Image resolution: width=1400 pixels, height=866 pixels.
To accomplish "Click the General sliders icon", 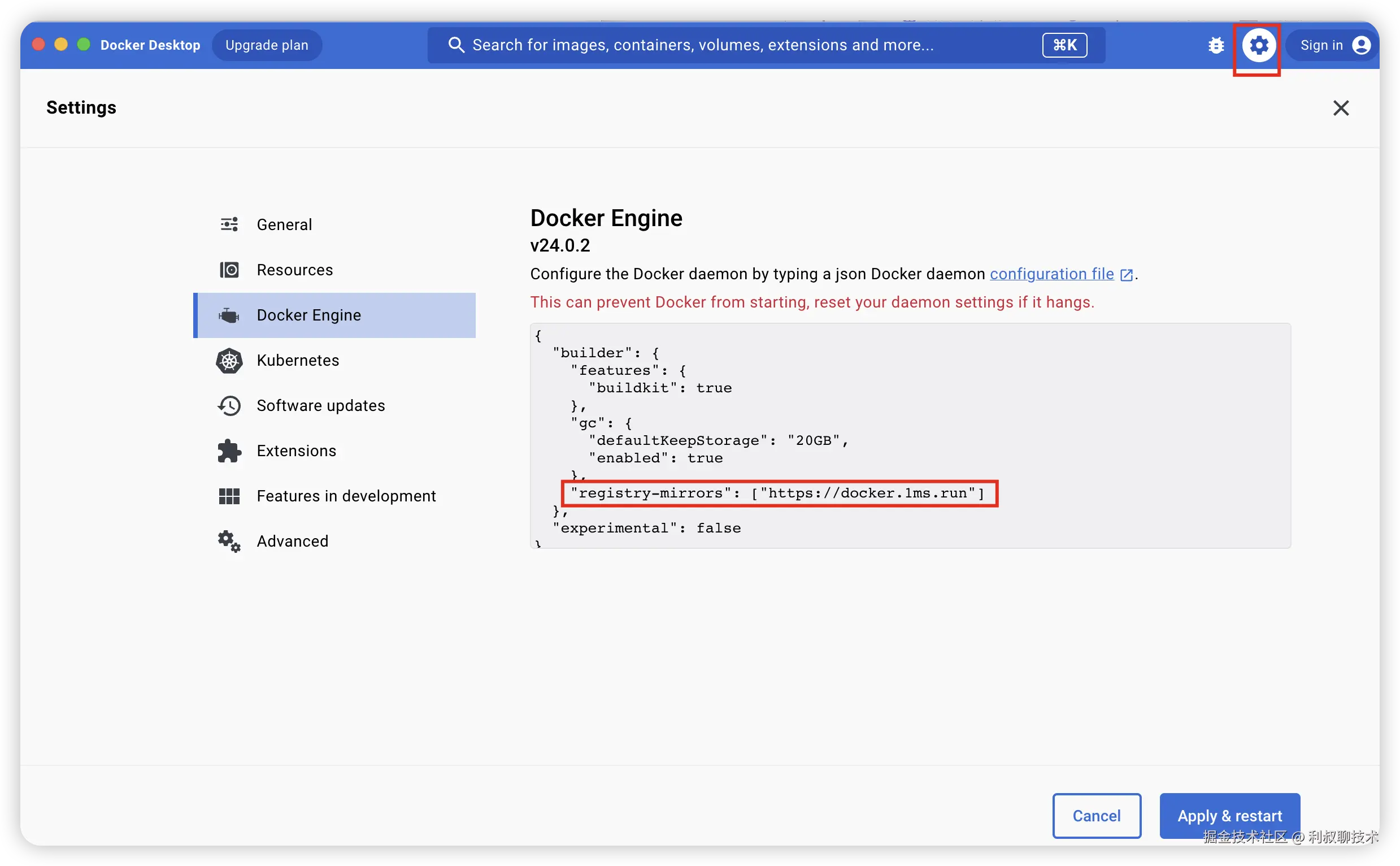I will coord(229,224).
